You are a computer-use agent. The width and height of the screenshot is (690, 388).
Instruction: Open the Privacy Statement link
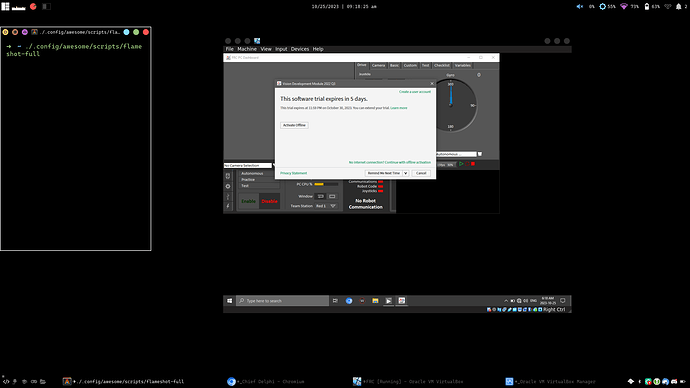294,173
